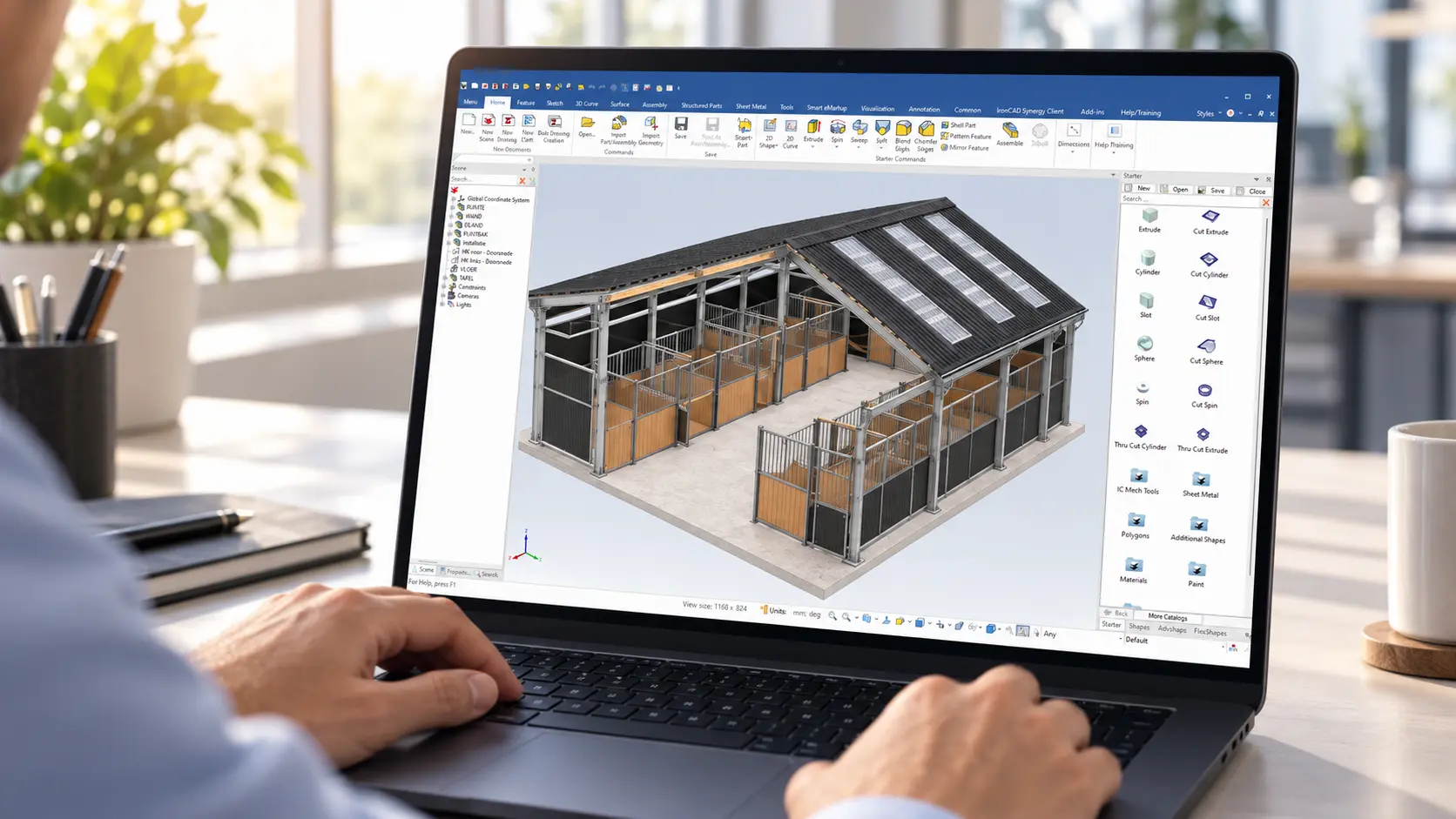This screenshot has height=819, width=1456.
Task: Open the 2D Shape dropdown
Action: click(x=769, y=134)
